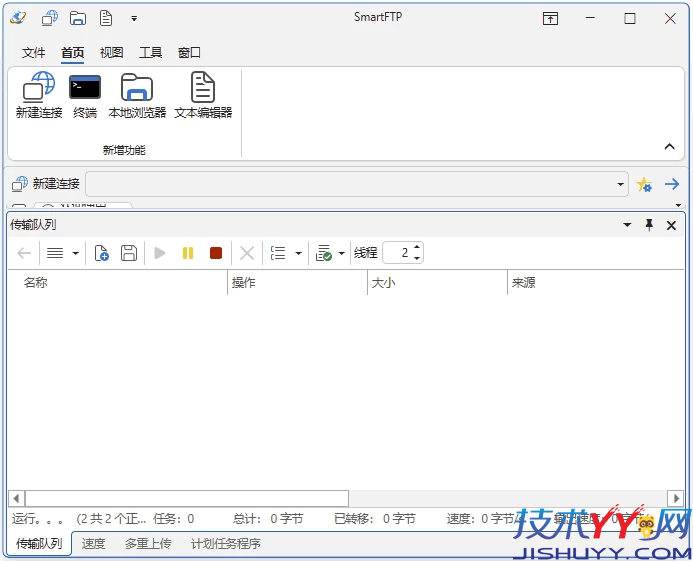Select the 传输队列 bottom tab
This screenshot has width=693, height=561.
[x=39, y=543]
